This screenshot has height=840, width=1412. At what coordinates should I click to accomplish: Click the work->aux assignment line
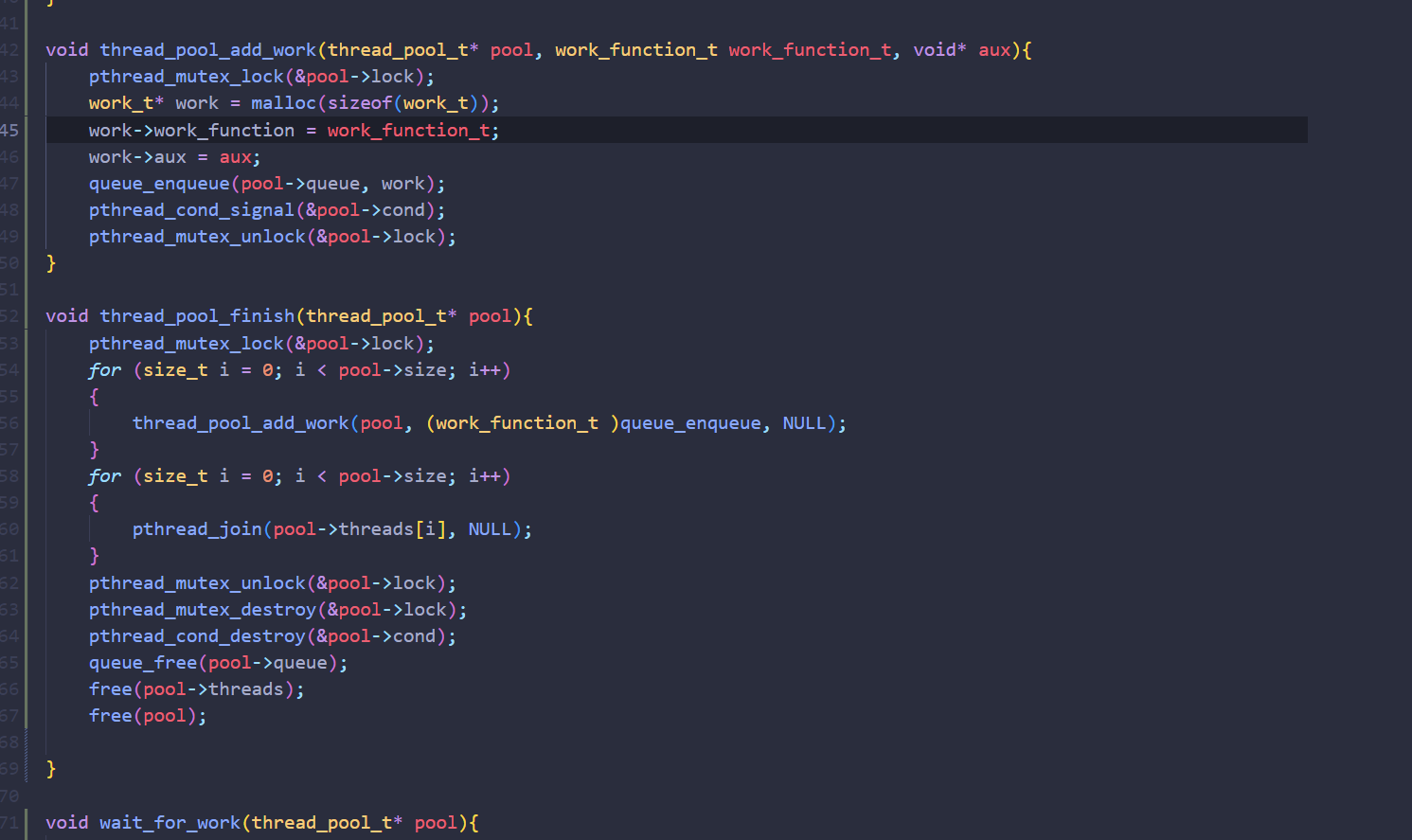(x=174, y=157)
